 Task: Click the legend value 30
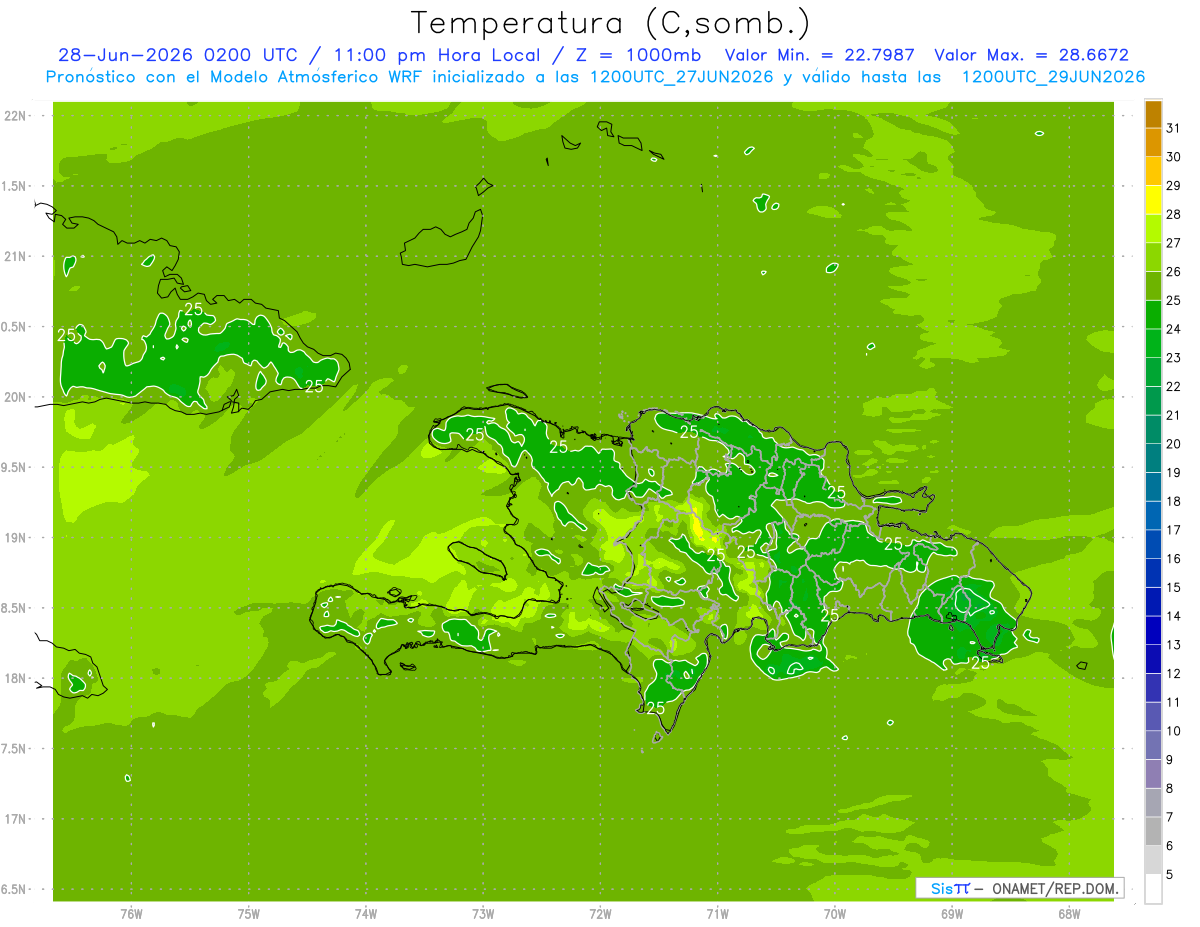tap(1174, 157)
